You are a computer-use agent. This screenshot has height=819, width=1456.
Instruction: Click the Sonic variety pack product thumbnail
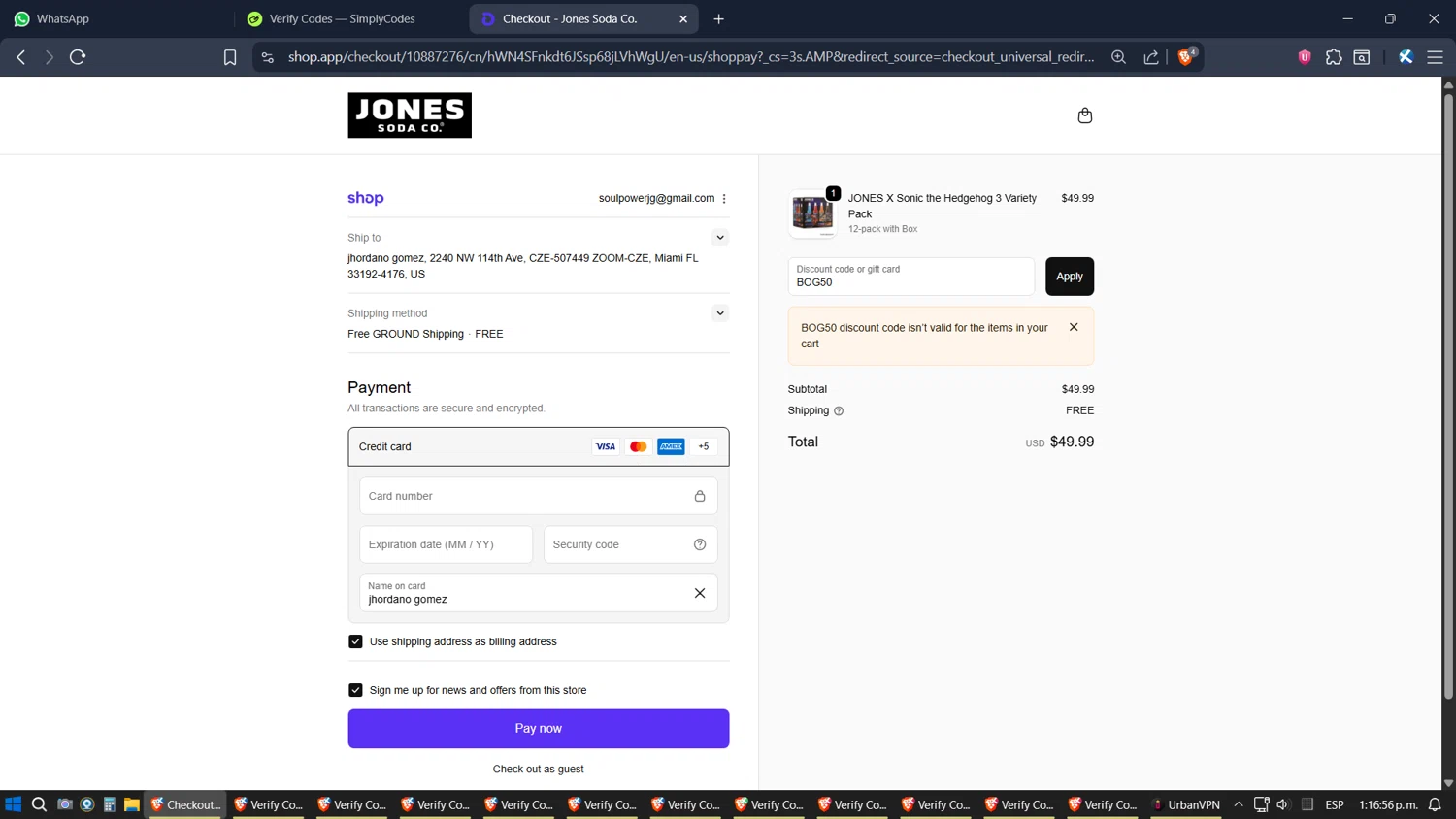(813, 213)
